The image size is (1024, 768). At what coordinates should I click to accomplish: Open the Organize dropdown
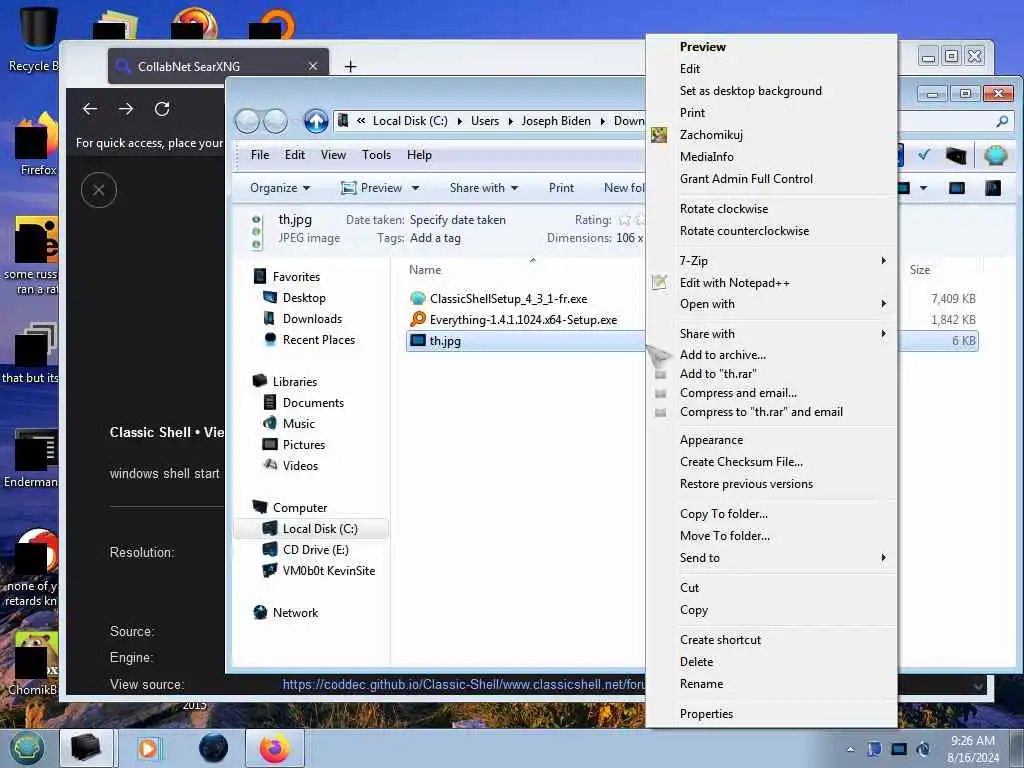(280, 188)
